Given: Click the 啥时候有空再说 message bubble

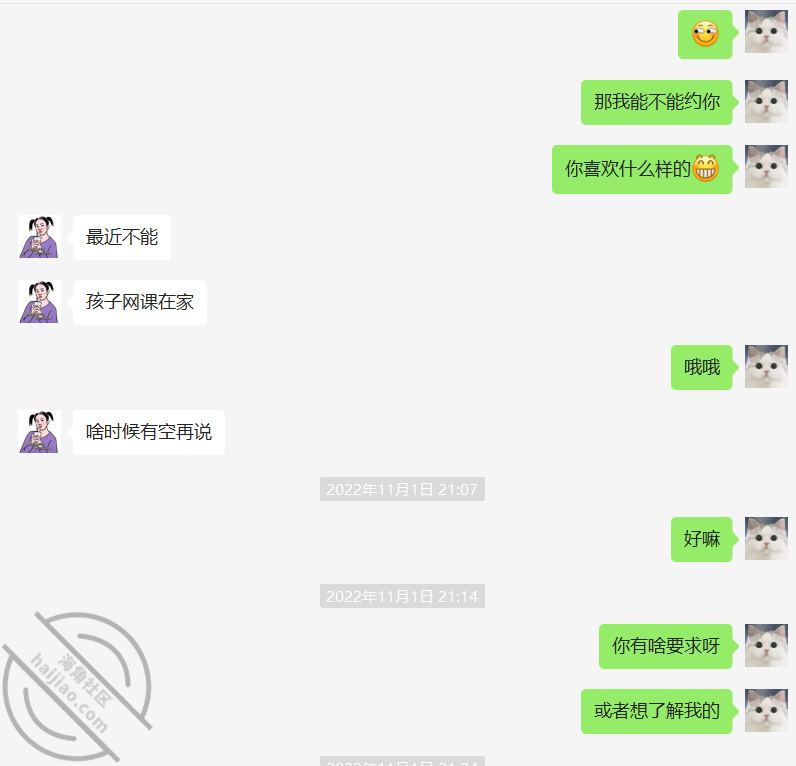Looking at the screenshot, I should tap(149, 432).
